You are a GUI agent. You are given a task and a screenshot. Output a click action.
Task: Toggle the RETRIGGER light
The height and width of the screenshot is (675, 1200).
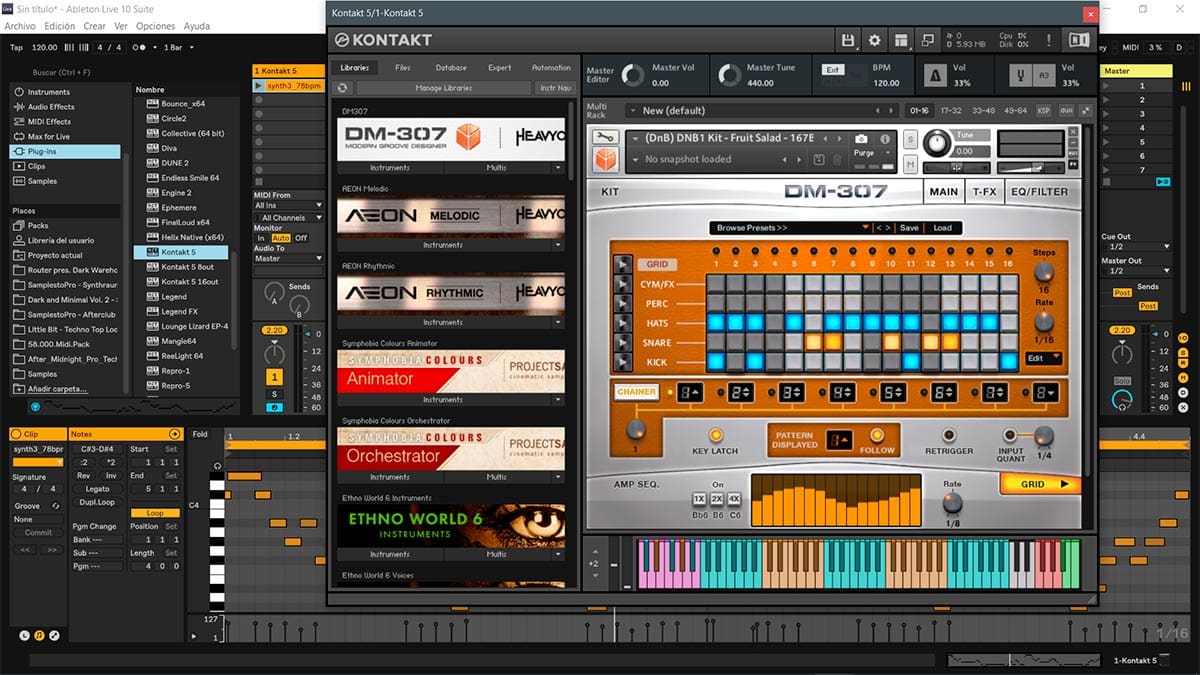pyautogui.click(x=949, y=435)
